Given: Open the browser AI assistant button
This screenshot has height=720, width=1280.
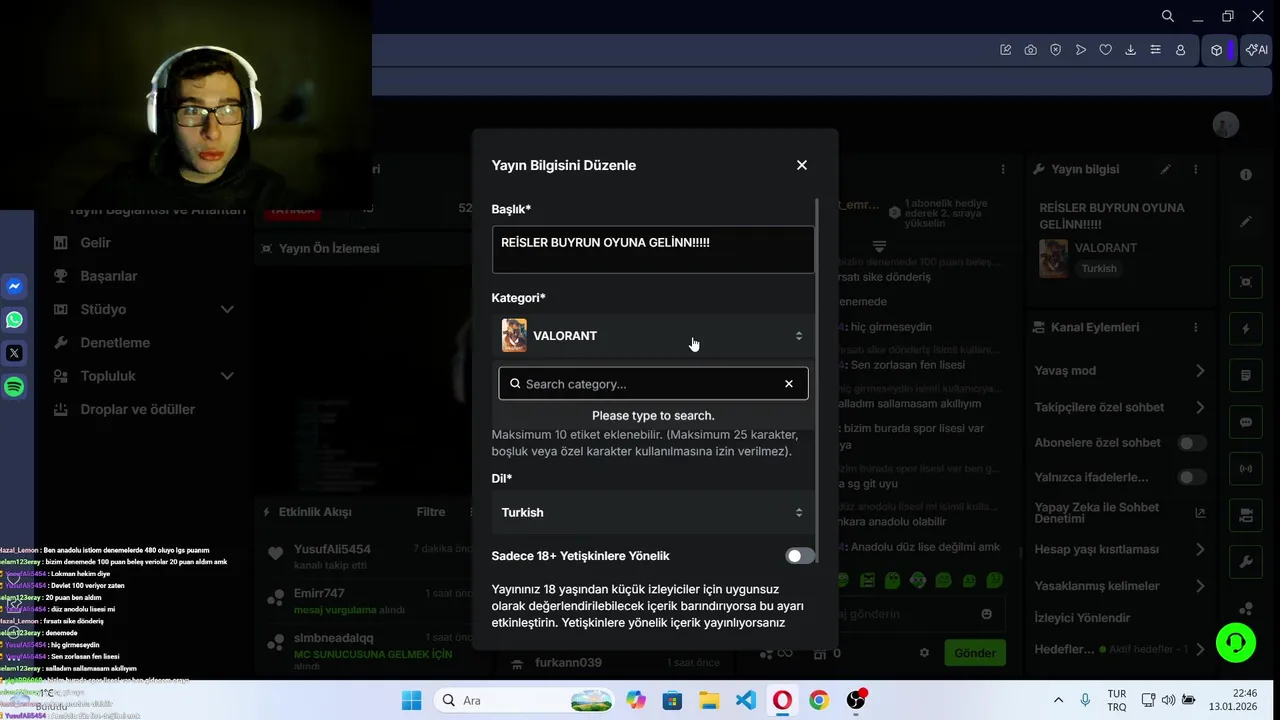Looking at the screenshot, I should tap(1256, 50).
